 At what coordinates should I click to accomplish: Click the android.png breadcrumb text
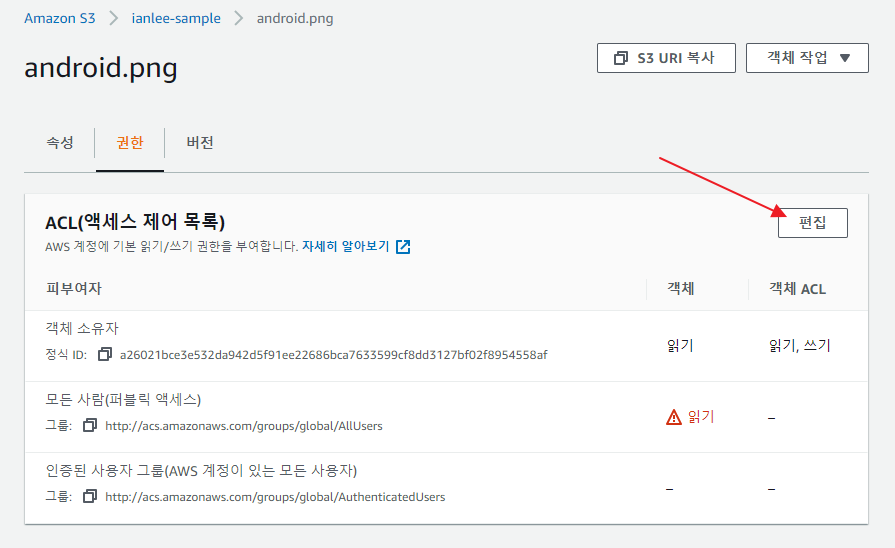pyautogui.click(x=295, y=18)
